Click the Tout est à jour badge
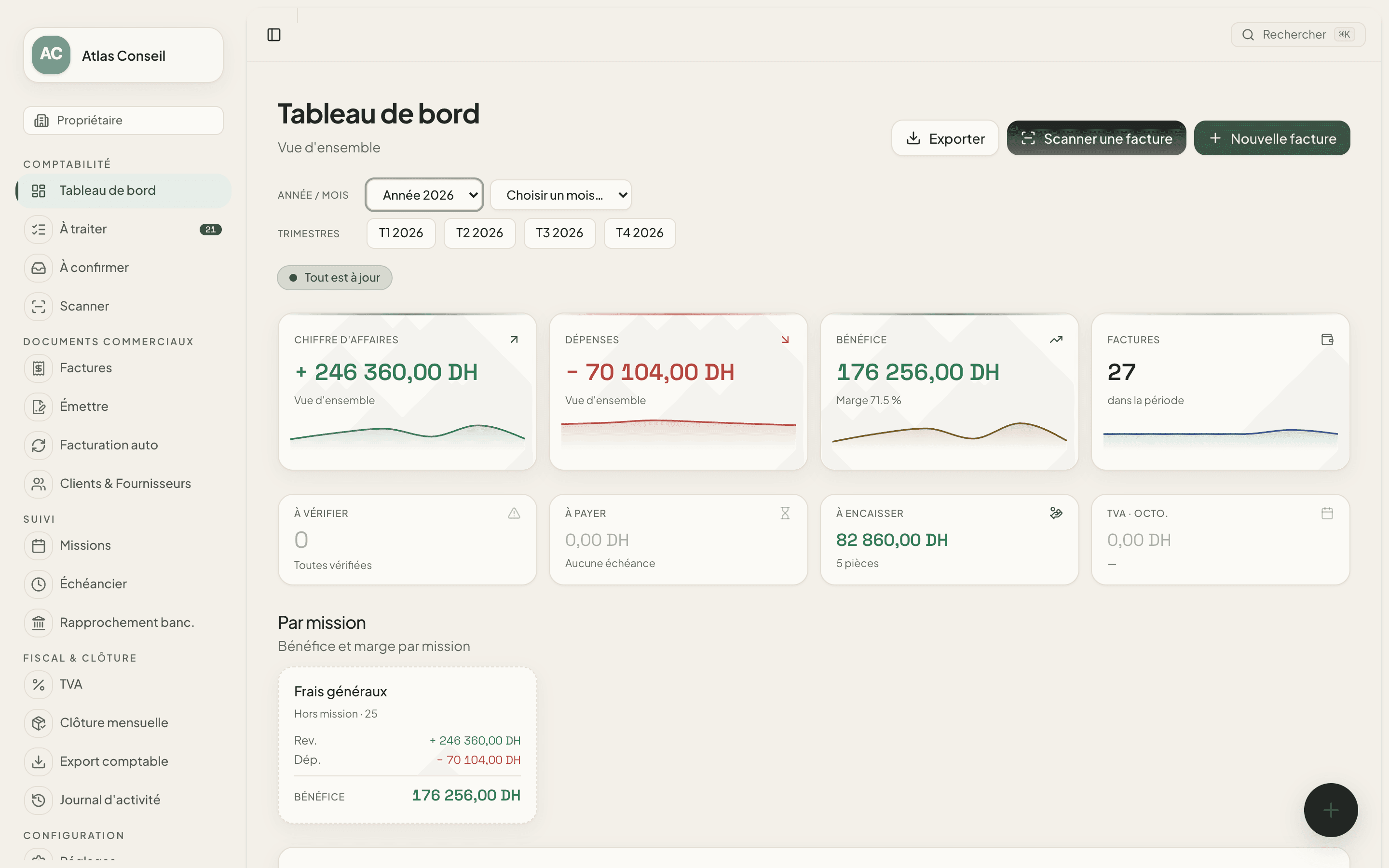This screenshot has width=1389, height=868. 335,278
